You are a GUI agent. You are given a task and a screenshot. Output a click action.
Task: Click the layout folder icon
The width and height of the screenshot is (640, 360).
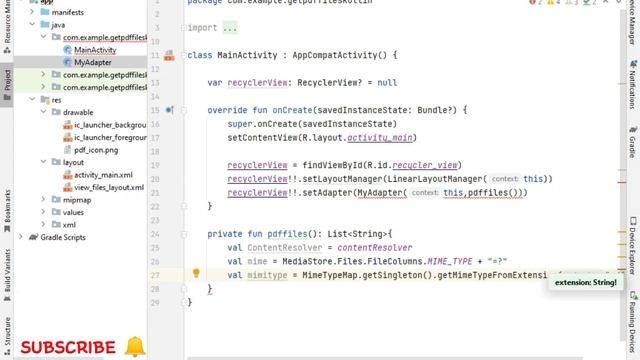56,162
